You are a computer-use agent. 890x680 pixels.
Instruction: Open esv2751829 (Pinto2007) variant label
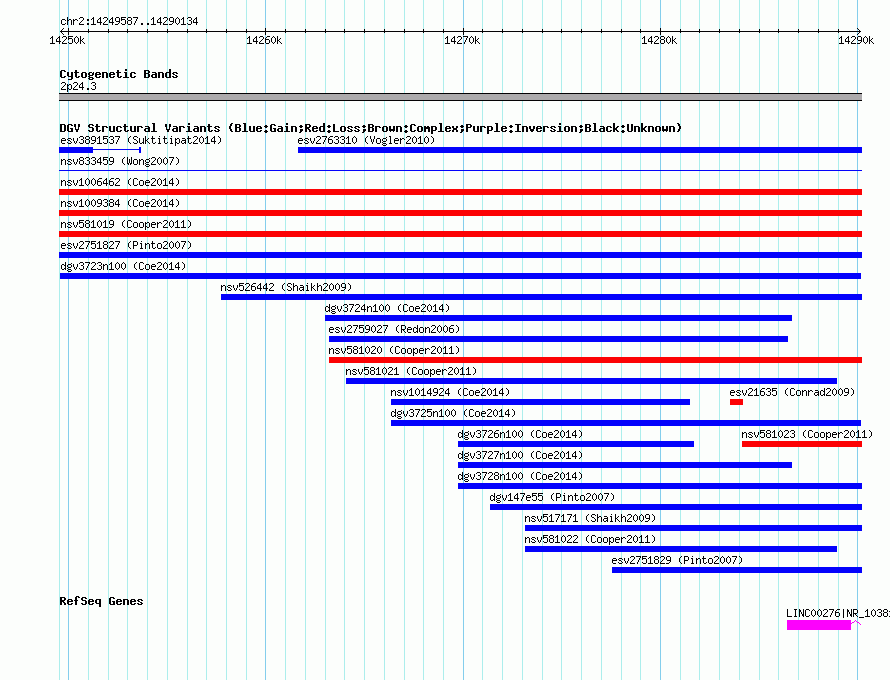tap(677, 560)
